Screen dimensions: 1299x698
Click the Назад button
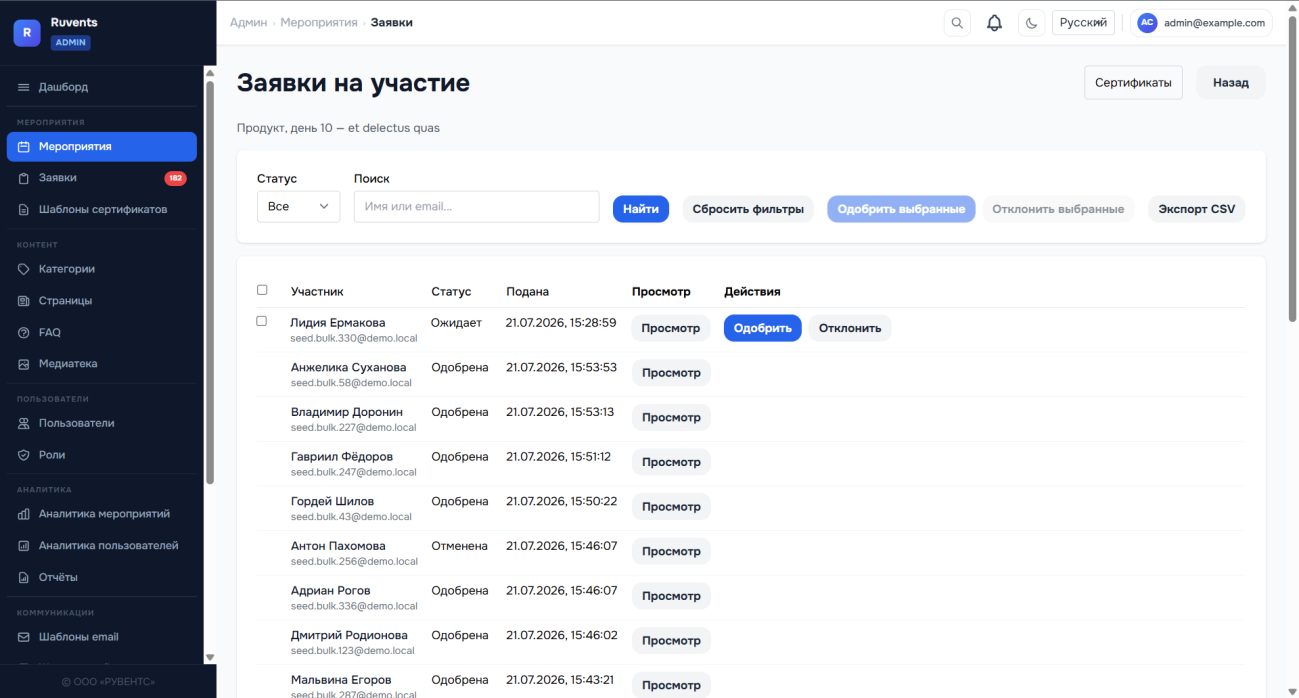coord(1231,83)
